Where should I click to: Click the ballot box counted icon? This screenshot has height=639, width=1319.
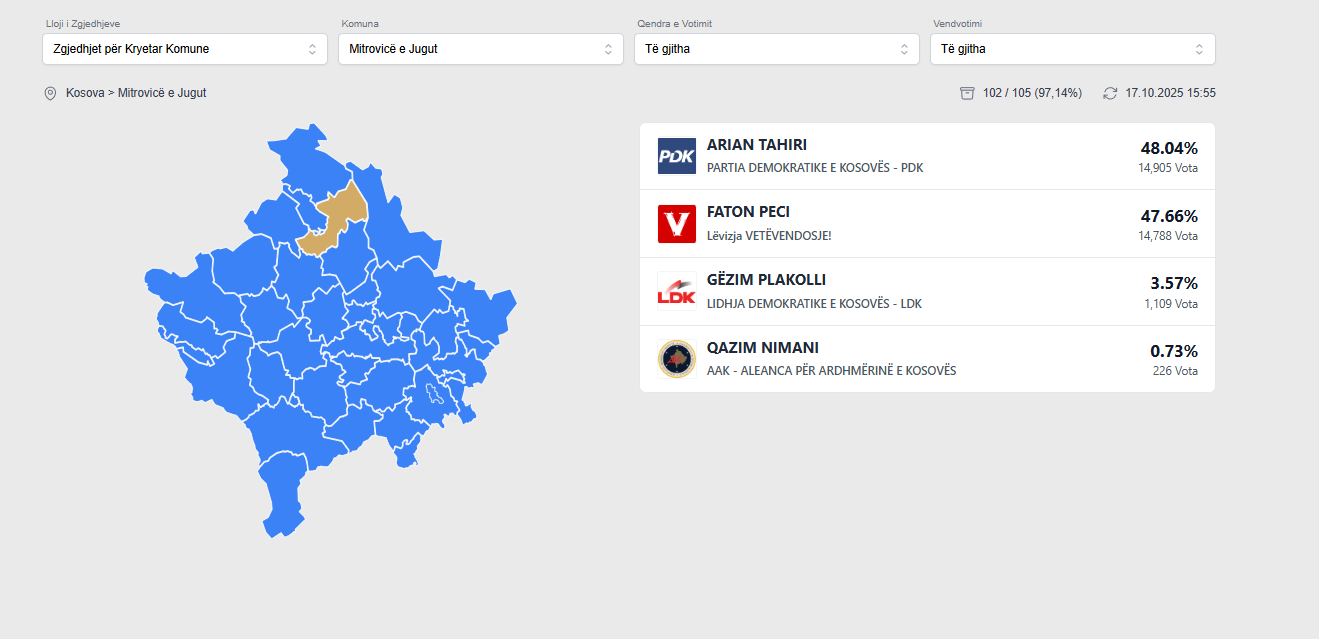[967, 93]
